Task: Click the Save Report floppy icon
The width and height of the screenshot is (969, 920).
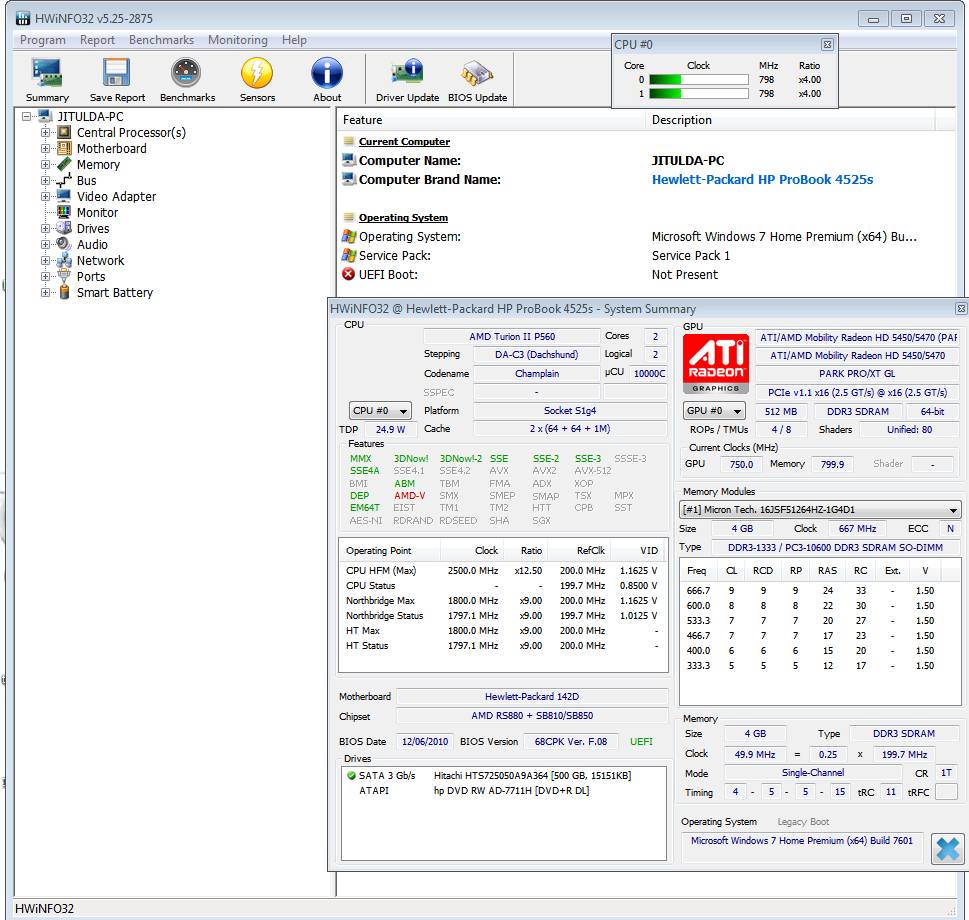Action: coord(117,73)
